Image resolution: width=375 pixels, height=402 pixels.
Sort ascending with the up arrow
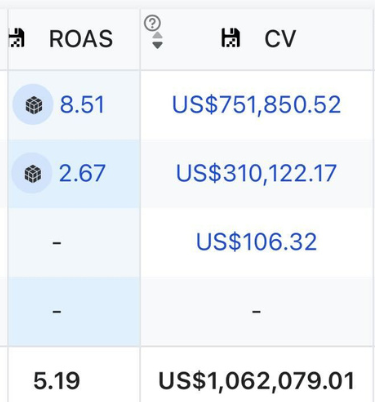coord(157,35)
